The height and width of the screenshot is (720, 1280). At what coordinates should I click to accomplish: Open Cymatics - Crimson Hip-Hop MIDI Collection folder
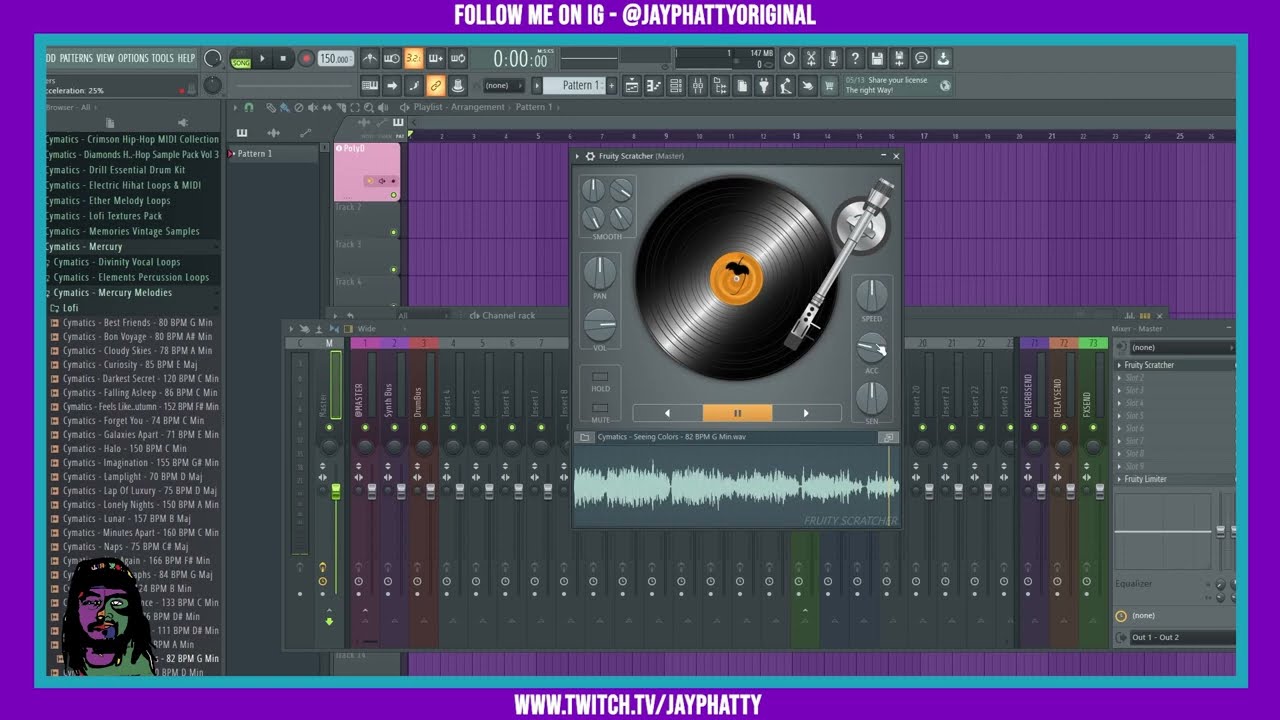[x=132, y=139]
